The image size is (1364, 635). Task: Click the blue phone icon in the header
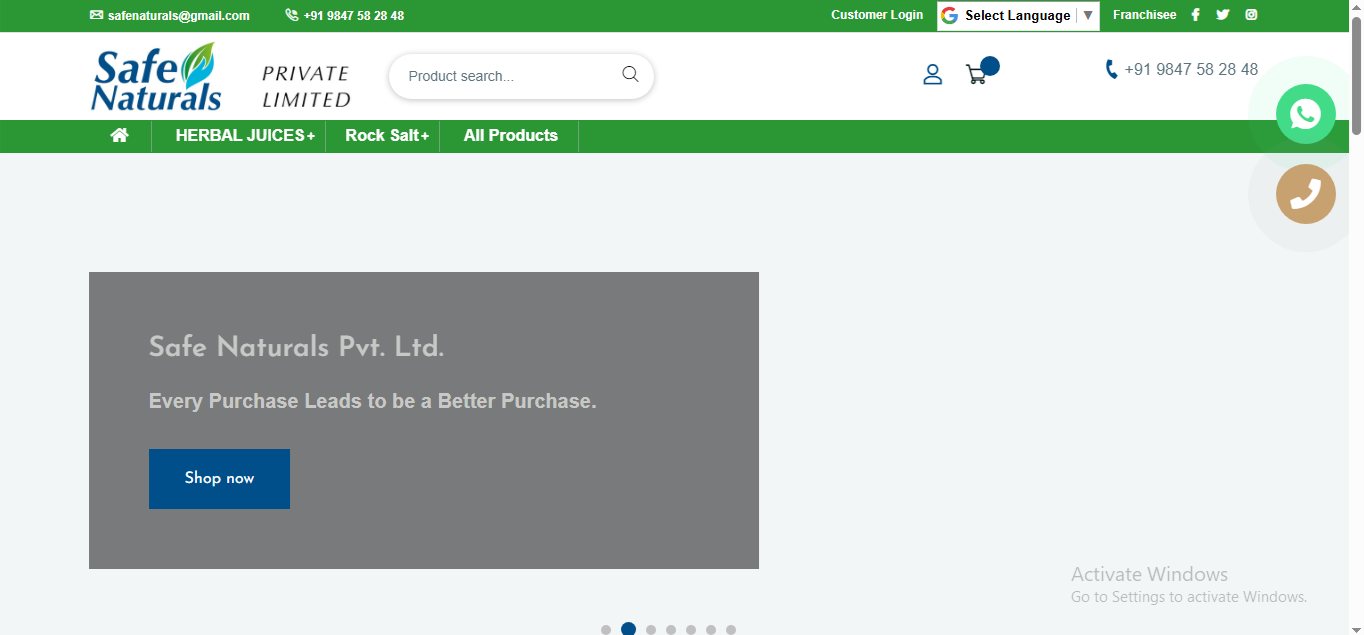[1111, 69]
